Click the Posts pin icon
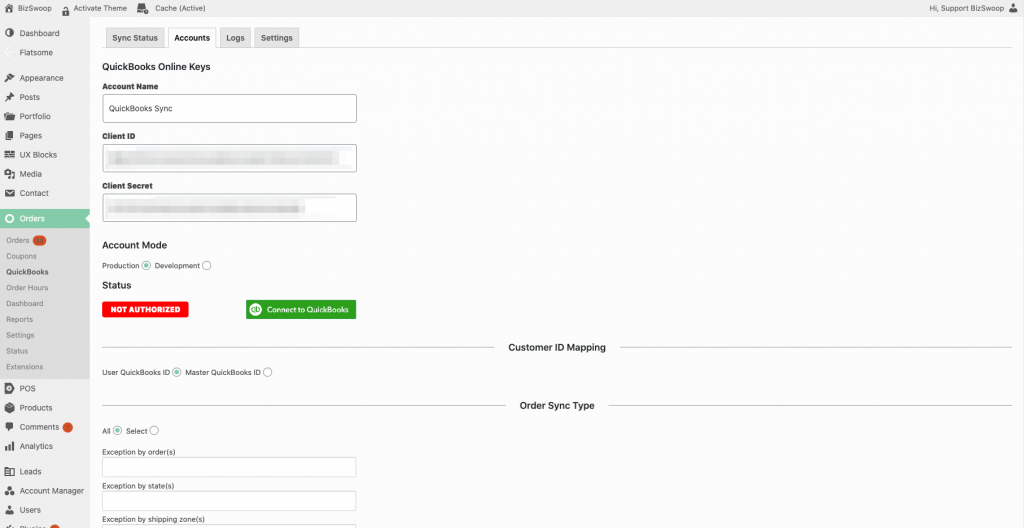This screenshot has height=528, width=1024. (x=9, y=97)
